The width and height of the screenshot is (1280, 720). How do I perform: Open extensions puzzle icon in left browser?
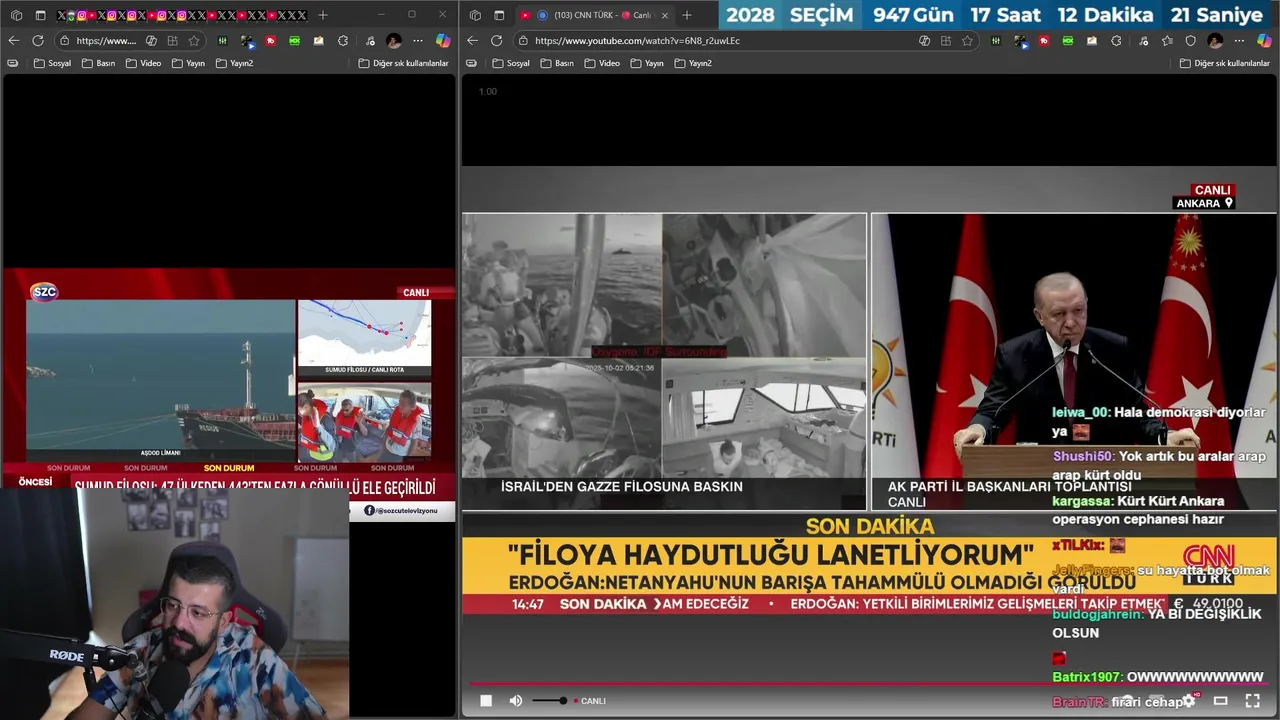click(x=343, y=41)
